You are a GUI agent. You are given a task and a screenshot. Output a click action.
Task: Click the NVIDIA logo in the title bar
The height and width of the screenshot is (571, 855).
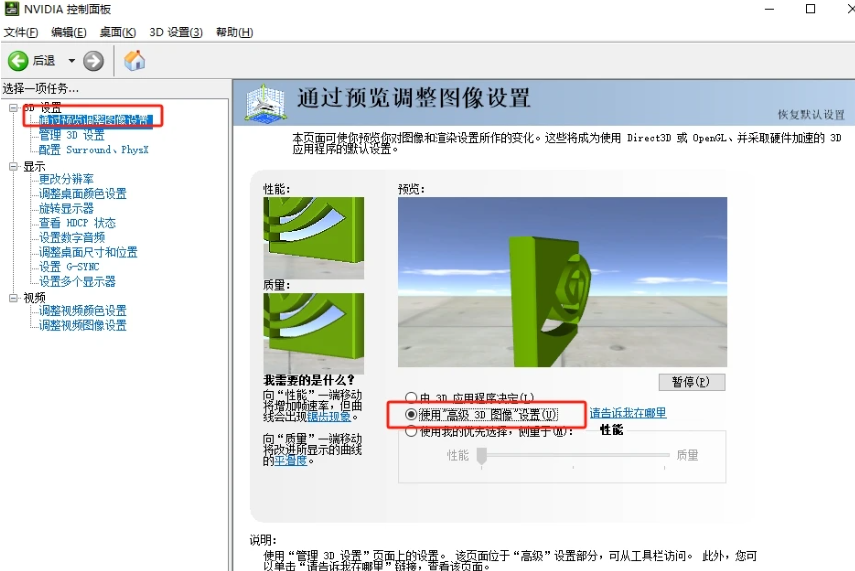point(11,9)
